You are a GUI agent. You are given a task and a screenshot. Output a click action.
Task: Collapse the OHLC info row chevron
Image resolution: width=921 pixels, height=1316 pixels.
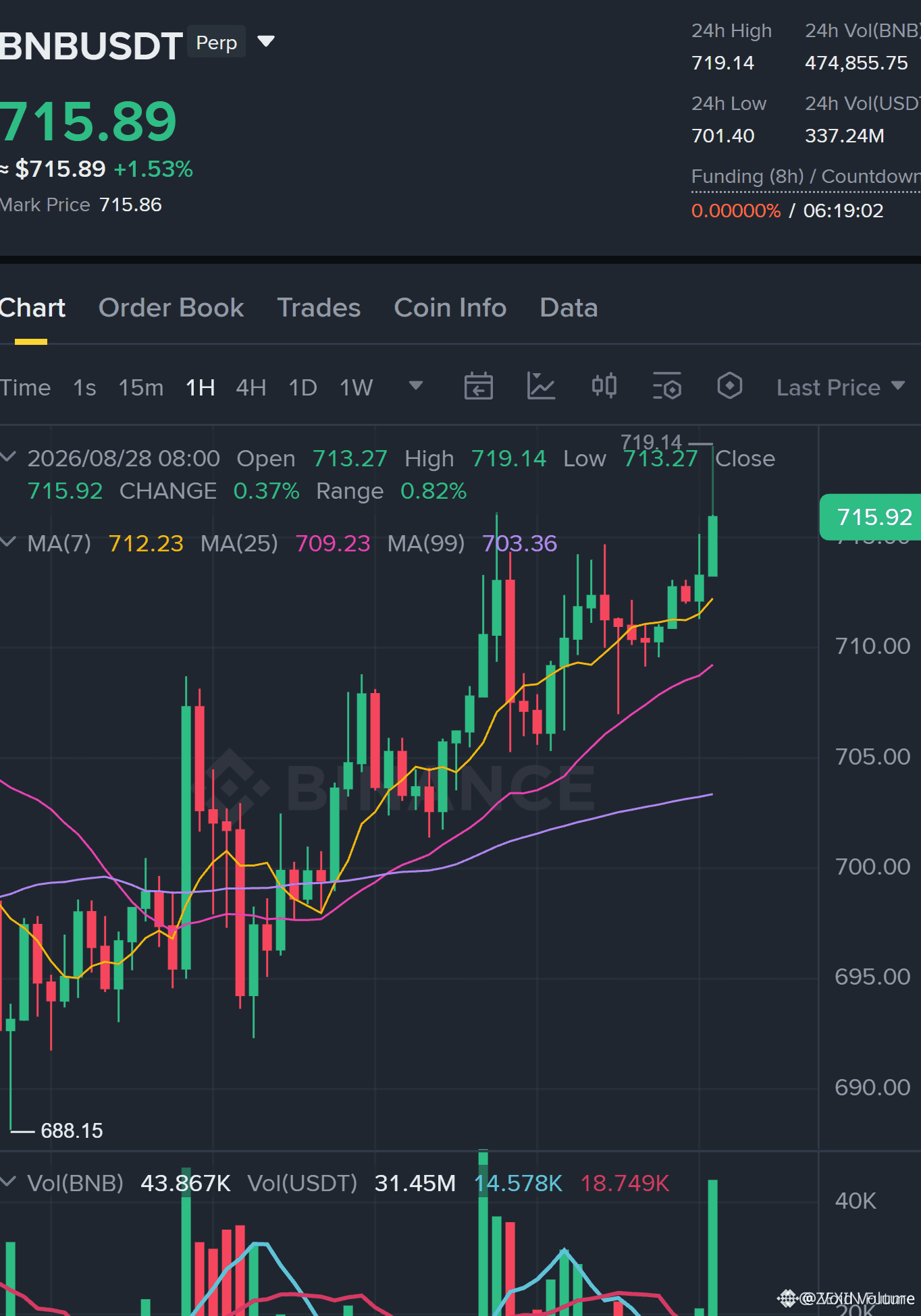[8, 457]
